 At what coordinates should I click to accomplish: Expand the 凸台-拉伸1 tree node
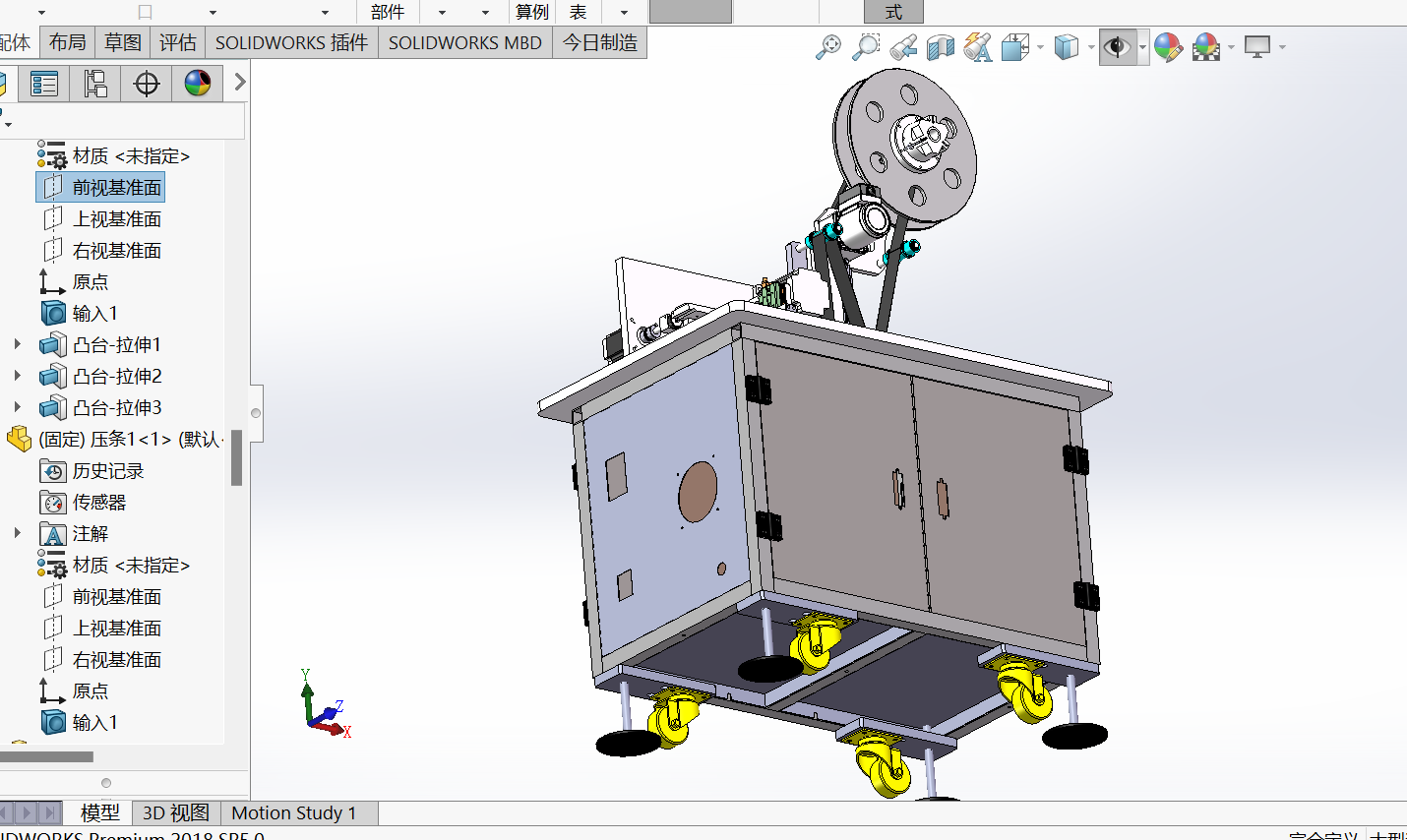(17, 344)
